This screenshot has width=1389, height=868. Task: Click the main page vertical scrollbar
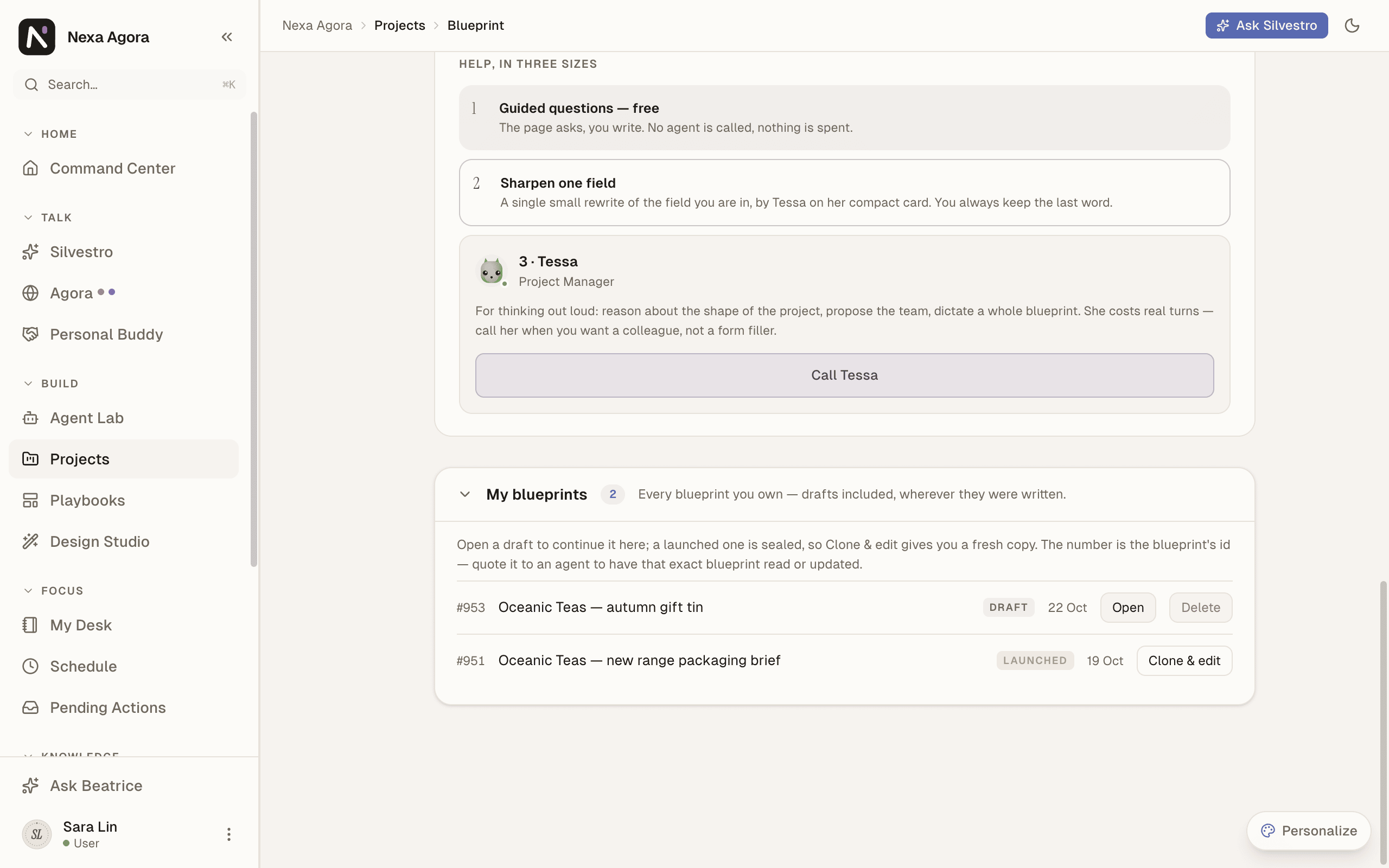(x=1383, y=723)
